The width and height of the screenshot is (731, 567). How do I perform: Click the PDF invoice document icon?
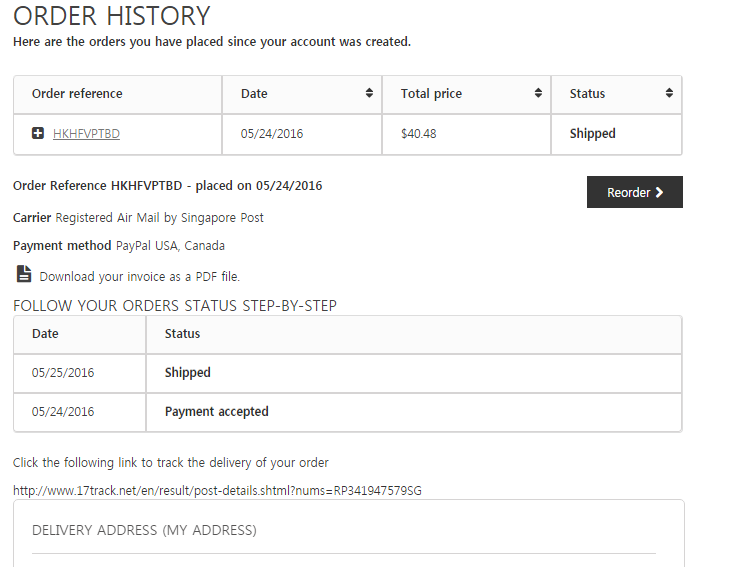[x=24, y=274]
